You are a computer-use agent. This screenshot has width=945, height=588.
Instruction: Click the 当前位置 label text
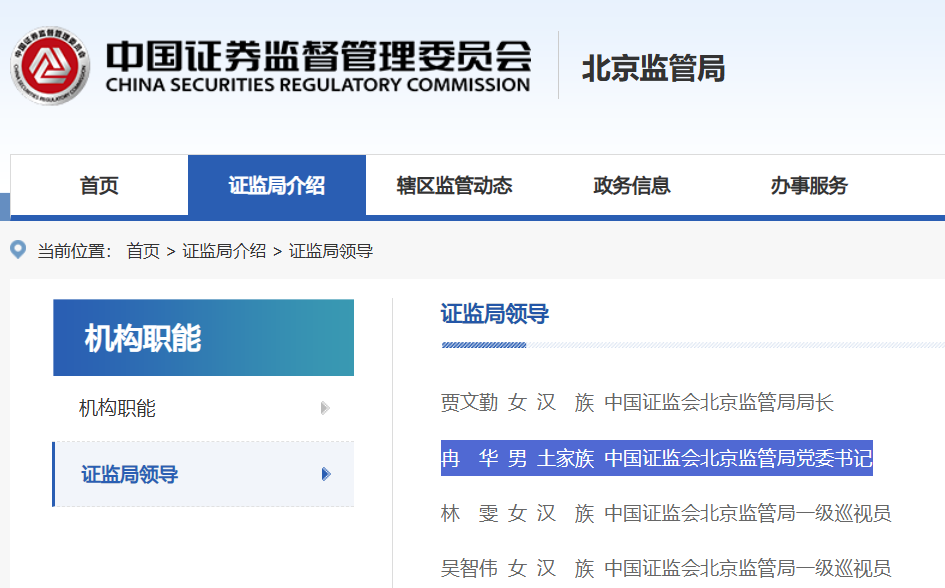pos(74,251)
